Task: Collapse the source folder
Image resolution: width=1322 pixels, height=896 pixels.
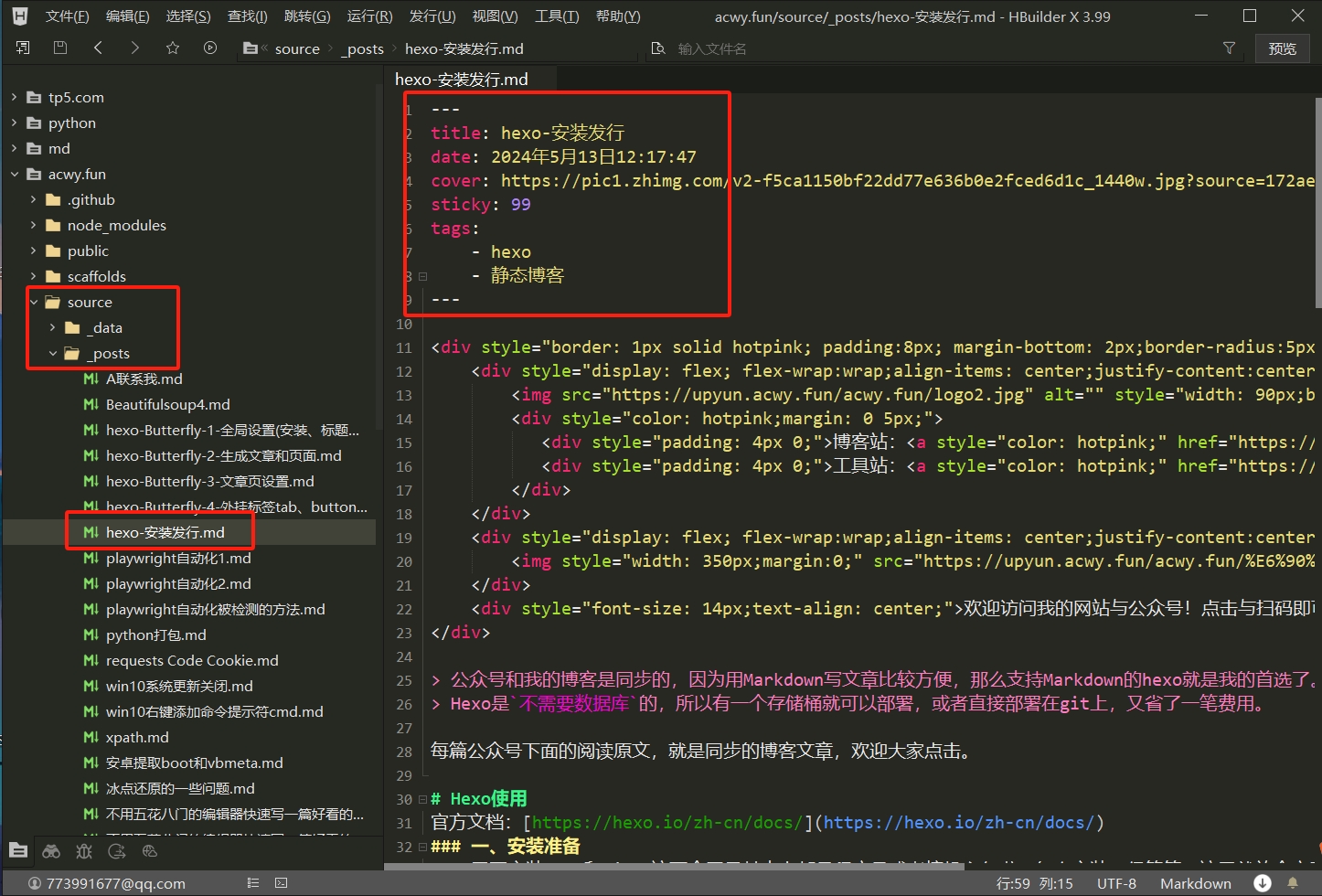Action: 33,302
